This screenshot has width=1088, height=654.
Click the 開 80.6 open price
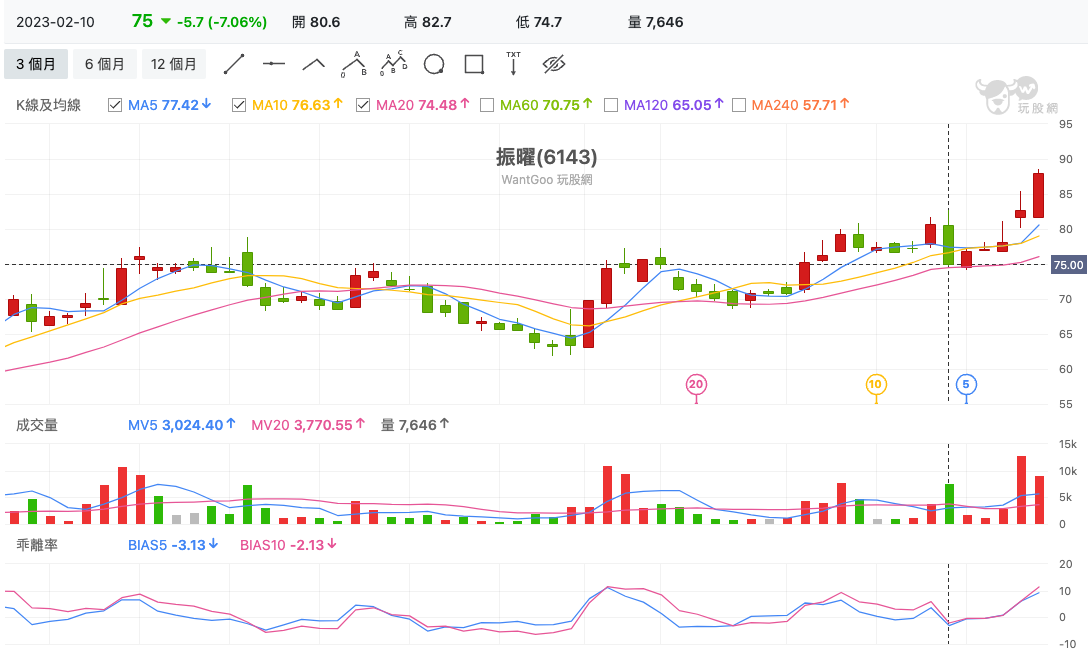click(316, 22)
